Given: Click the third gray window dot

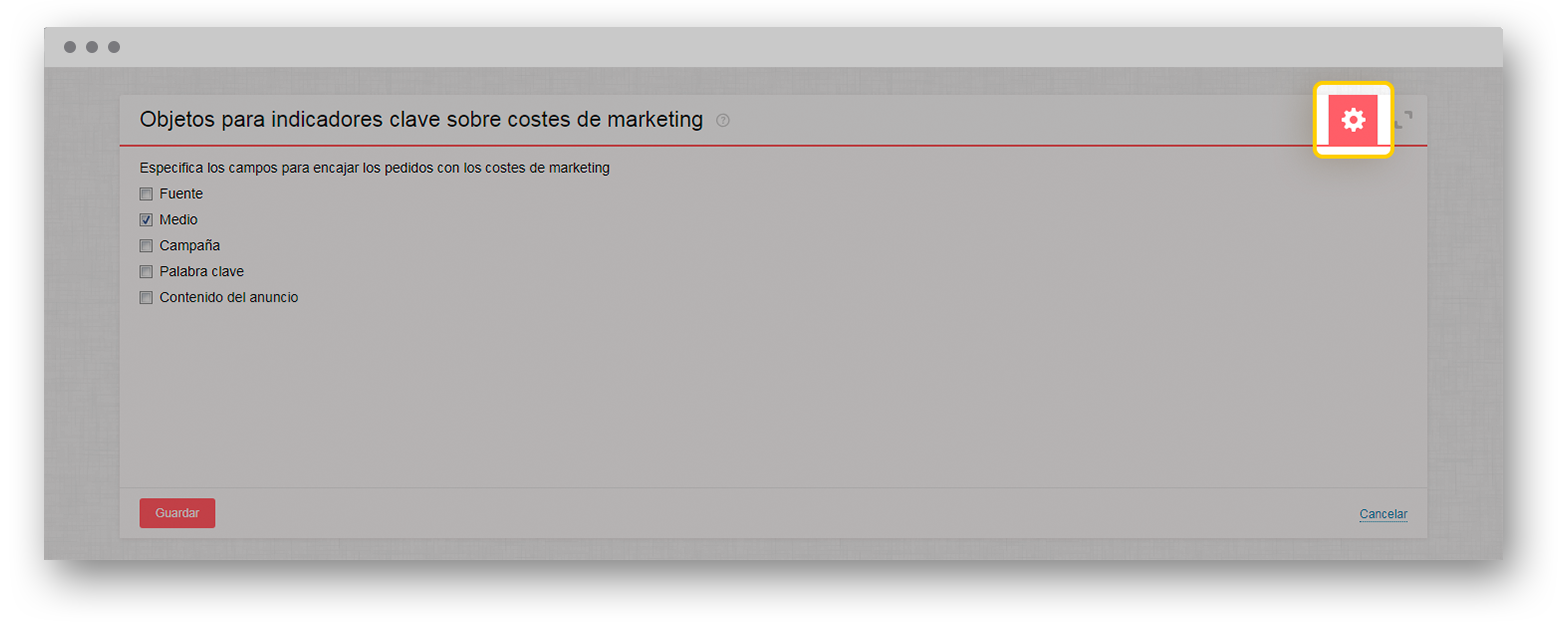Looking at the screenshot, I should tap(114, 47).
